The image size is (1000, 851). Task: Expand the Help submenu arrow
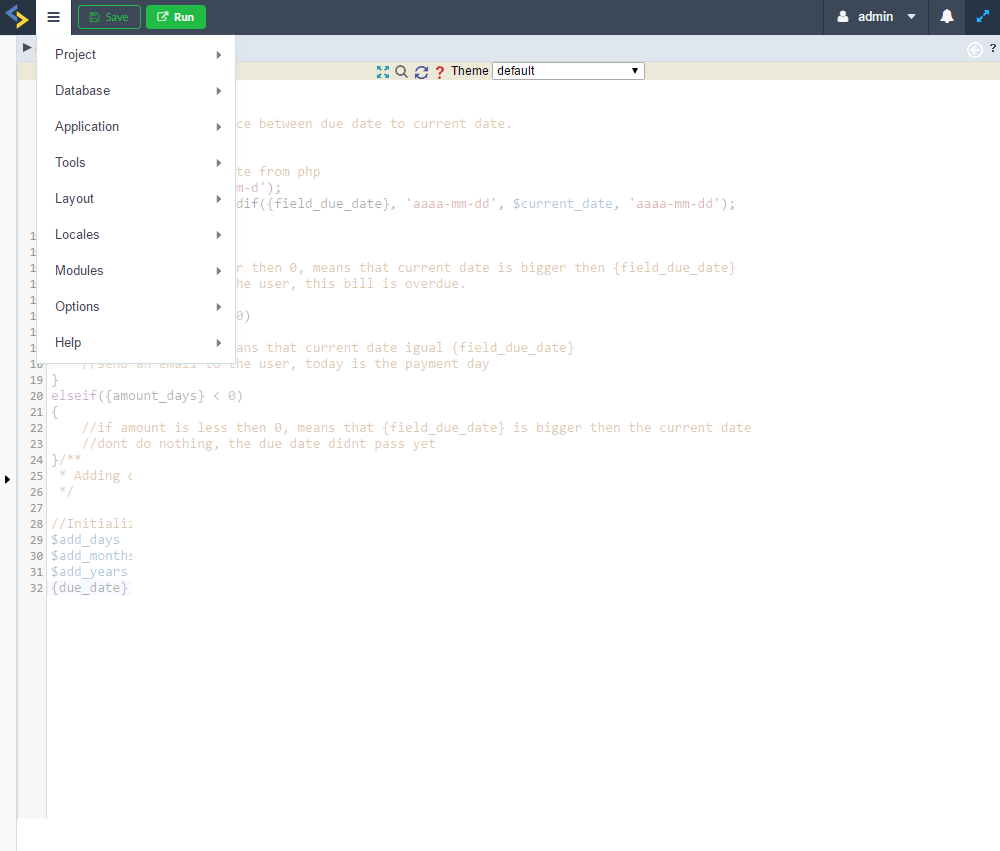pos(219,343)
